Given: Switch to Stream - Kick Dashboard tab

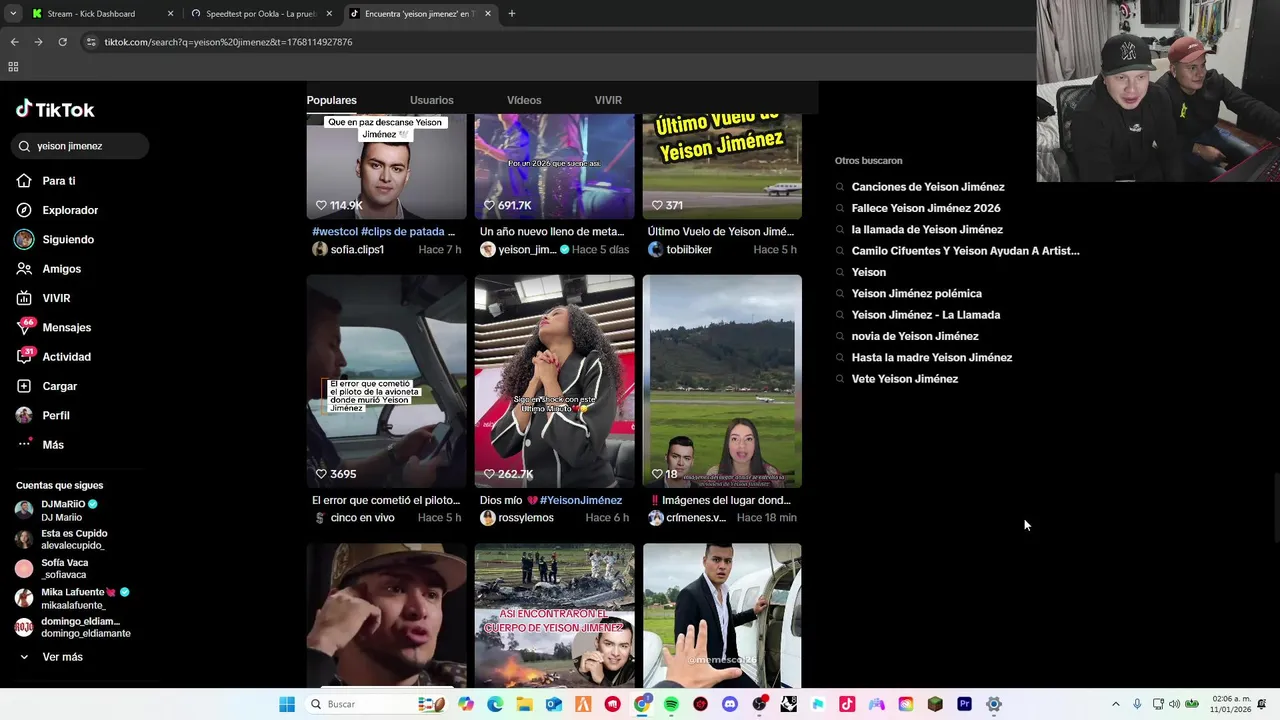Looking at the screenshot, I should coord(91,14).
